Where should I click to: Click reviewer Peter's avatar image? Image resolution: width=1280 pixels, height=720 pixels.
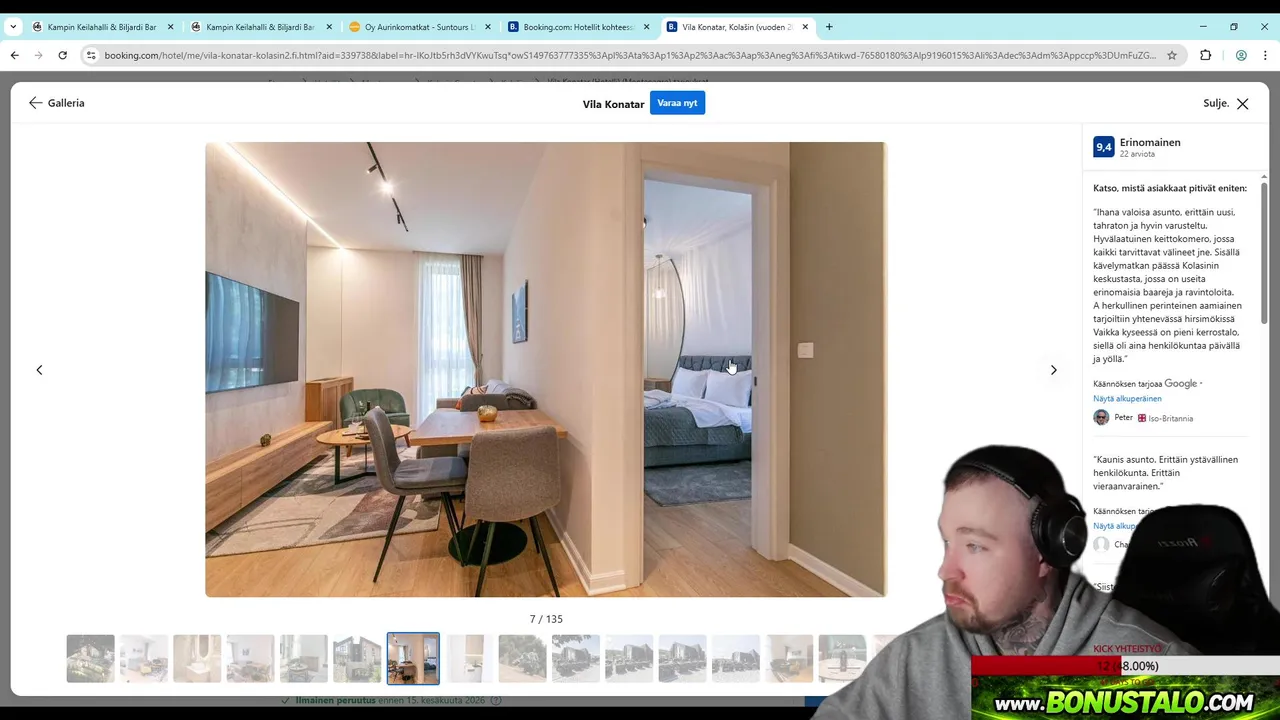1101,417
